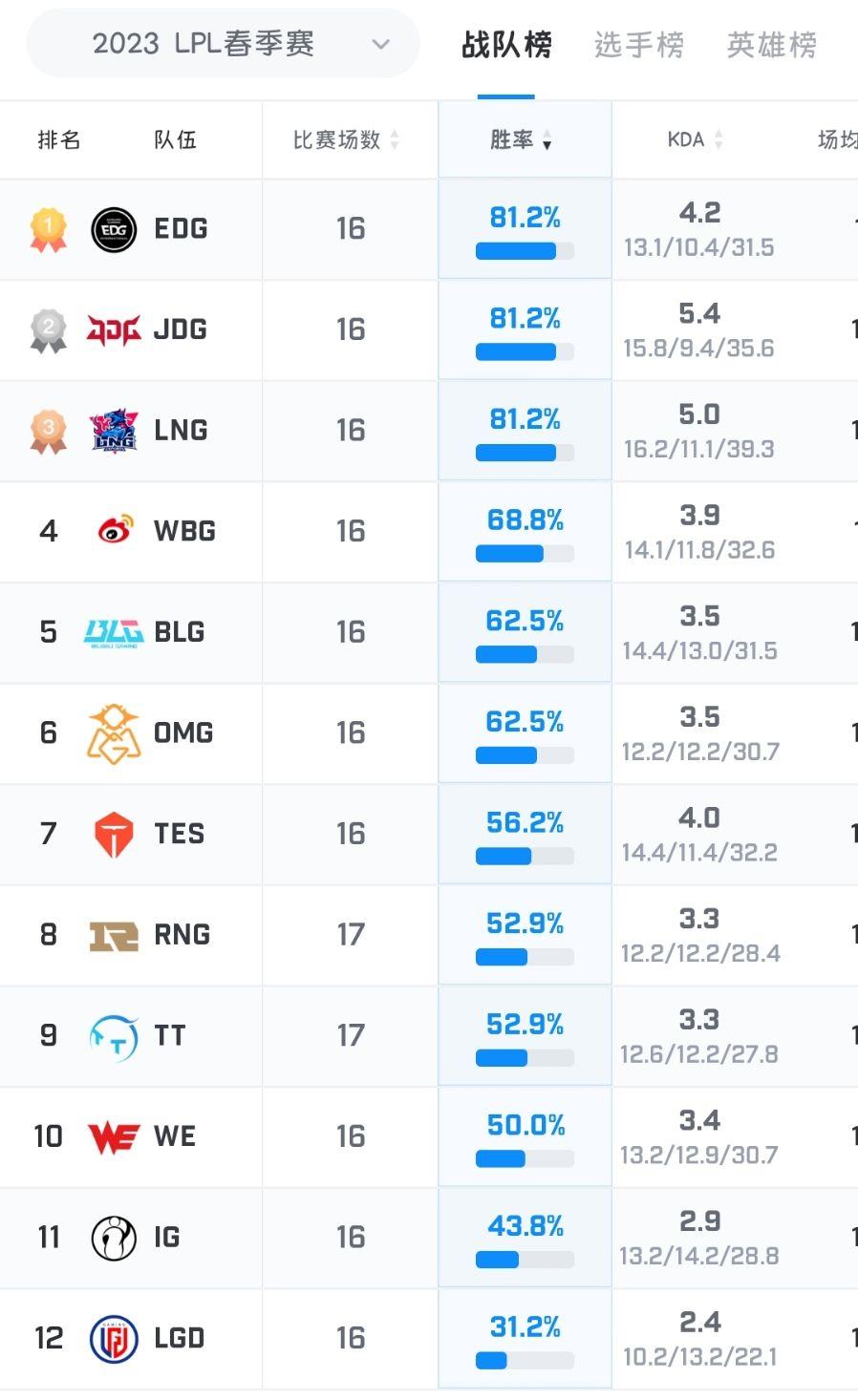Open the EDG team logo
The height and width of the screenshot is (1400, 858).
[114, 229]
